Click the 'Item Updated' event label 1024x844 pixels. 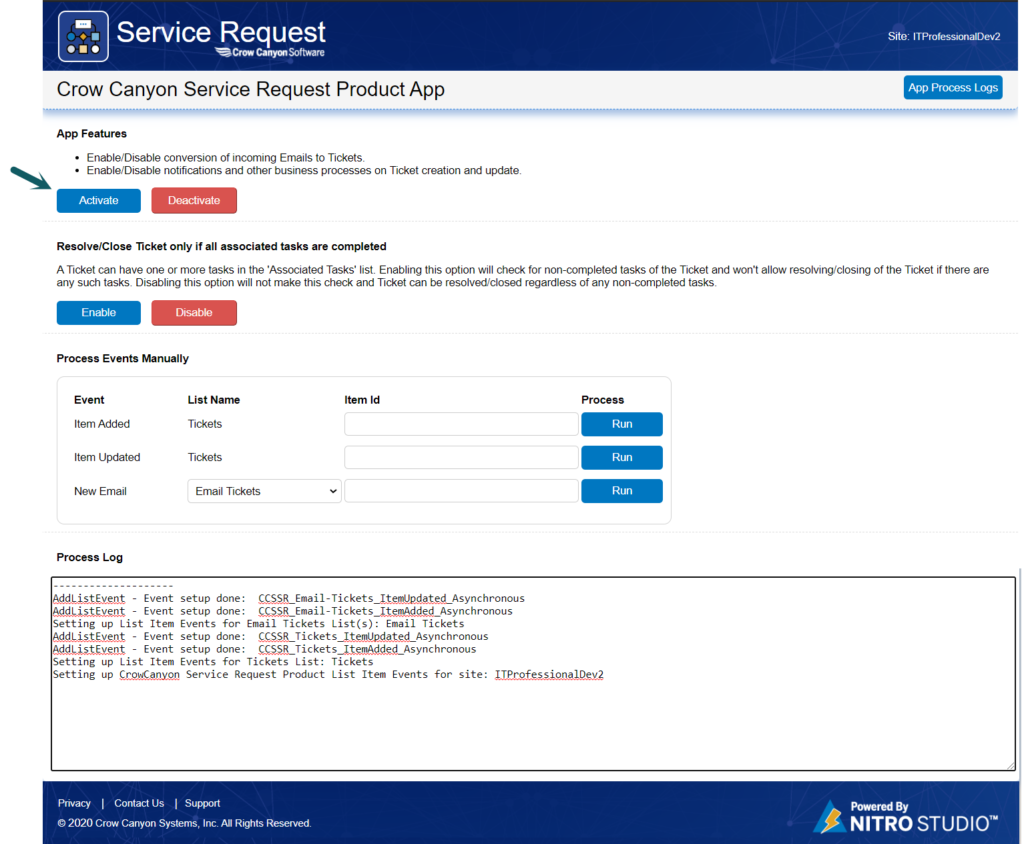tap(107, 457)
